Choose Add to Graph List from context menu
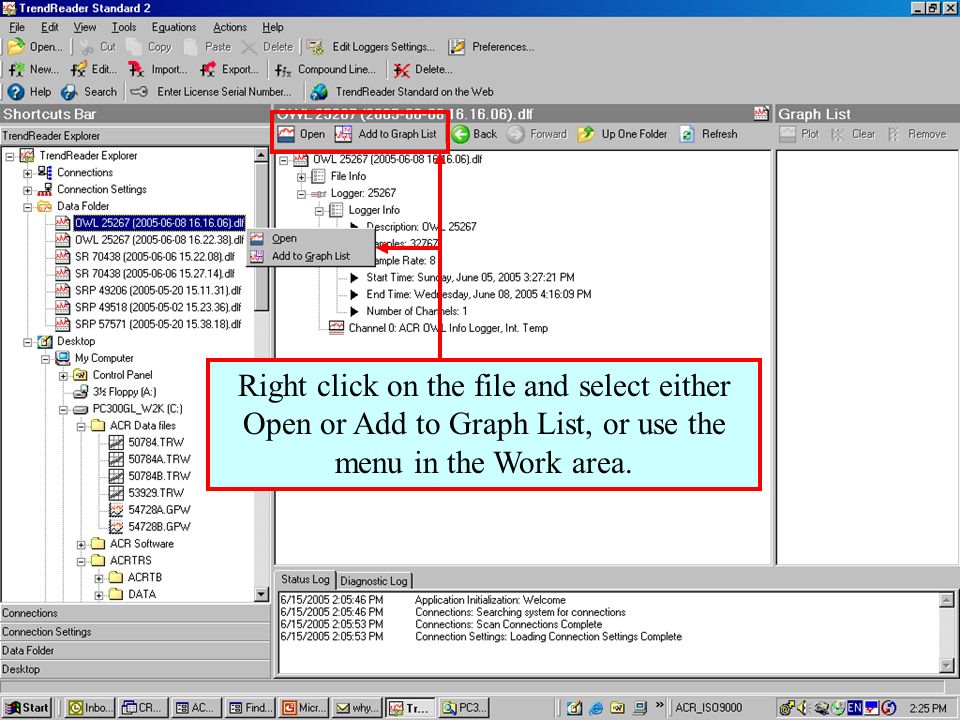 [x=310, y=256]
